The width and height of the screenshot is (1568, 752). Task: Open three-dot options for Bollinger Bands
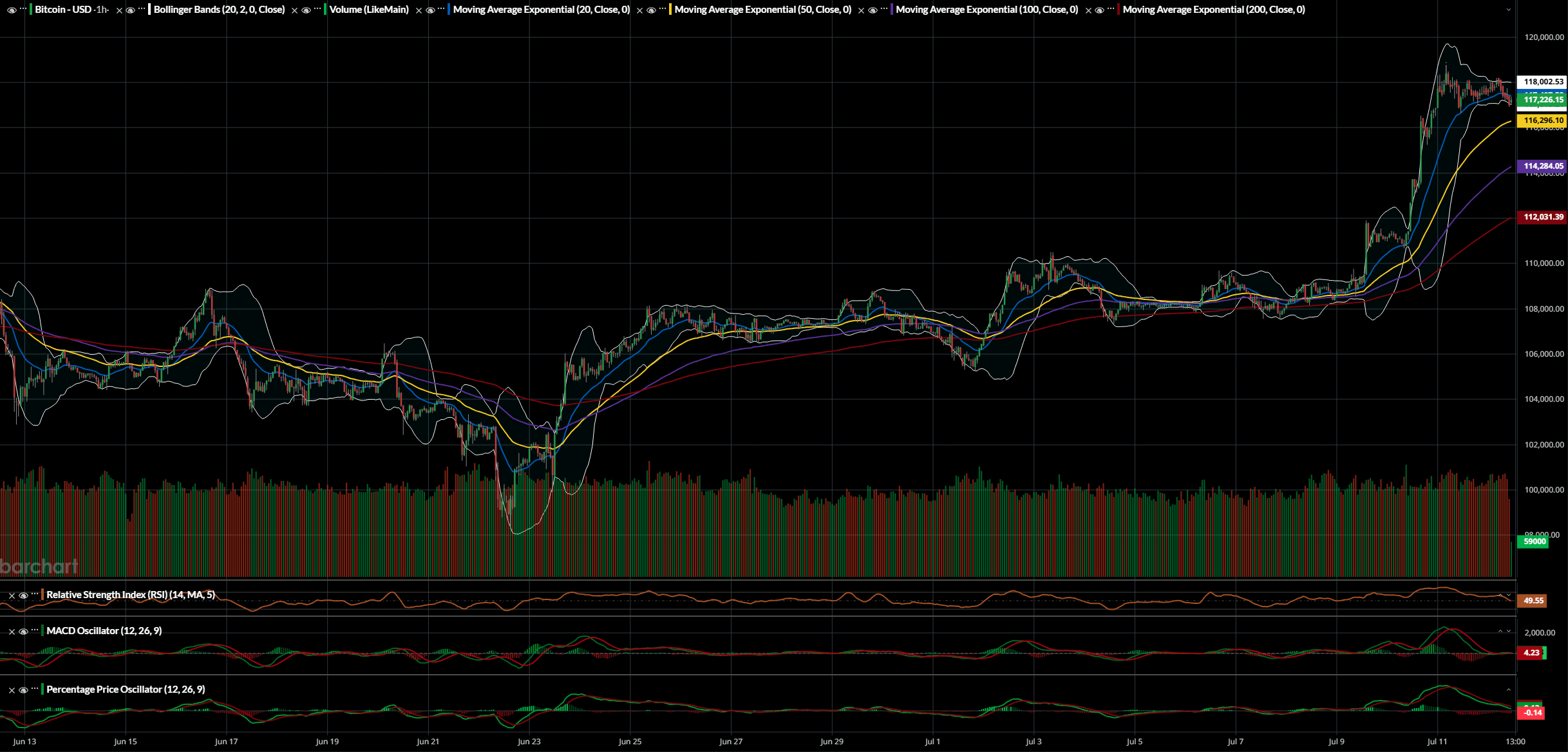click(142, 9)
